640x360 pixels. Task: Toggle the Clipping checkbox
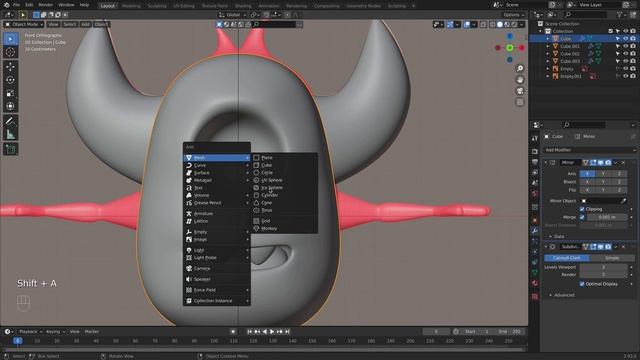pyautogui.click(x=582, y=209)
